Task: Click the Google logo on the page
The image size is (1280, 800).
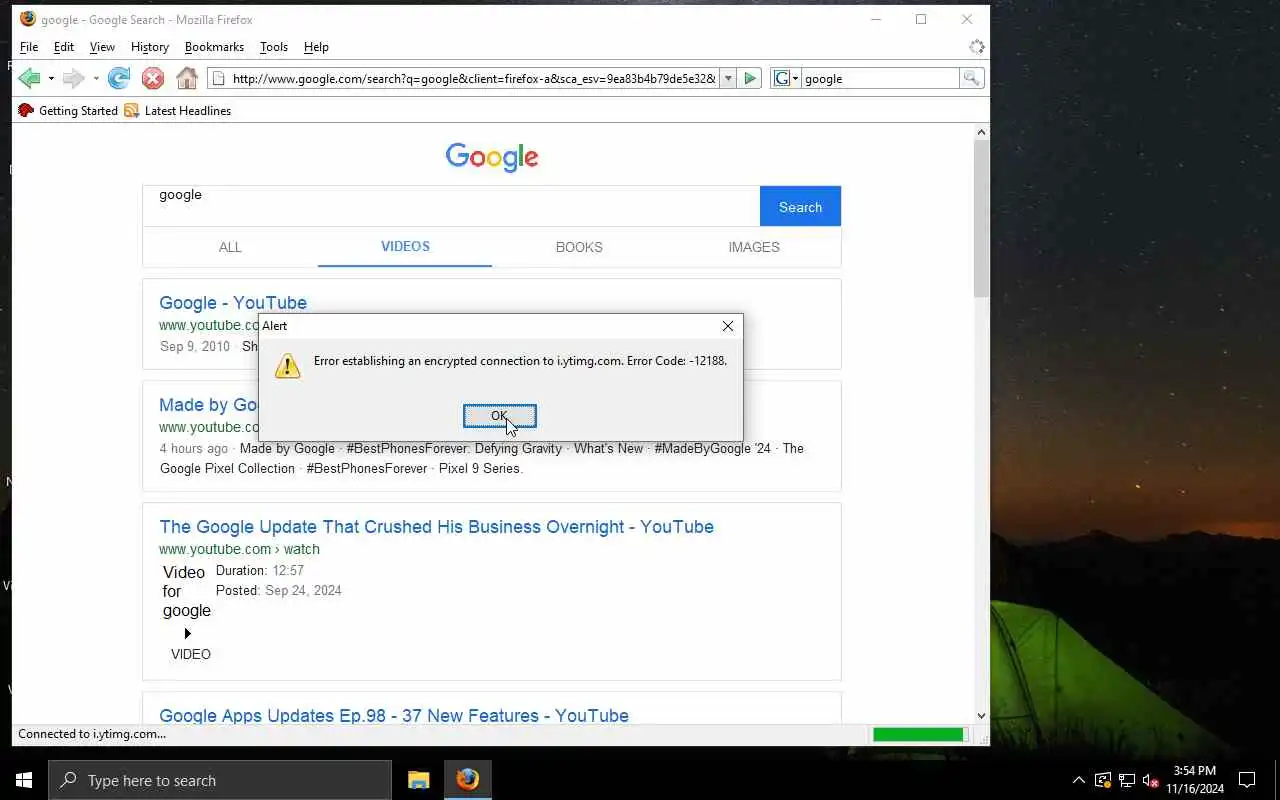Action: pyautogui.click(x=492, y=157)
